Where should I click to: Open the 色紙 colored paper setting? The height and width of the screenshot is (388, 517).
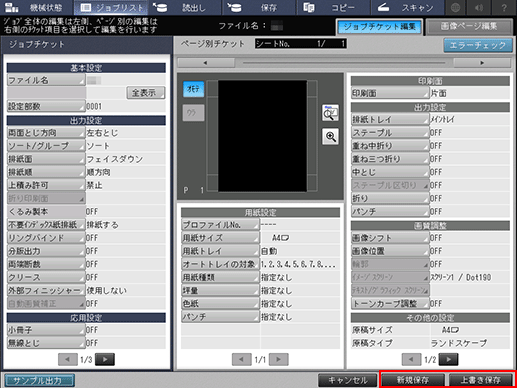point(220,304)
